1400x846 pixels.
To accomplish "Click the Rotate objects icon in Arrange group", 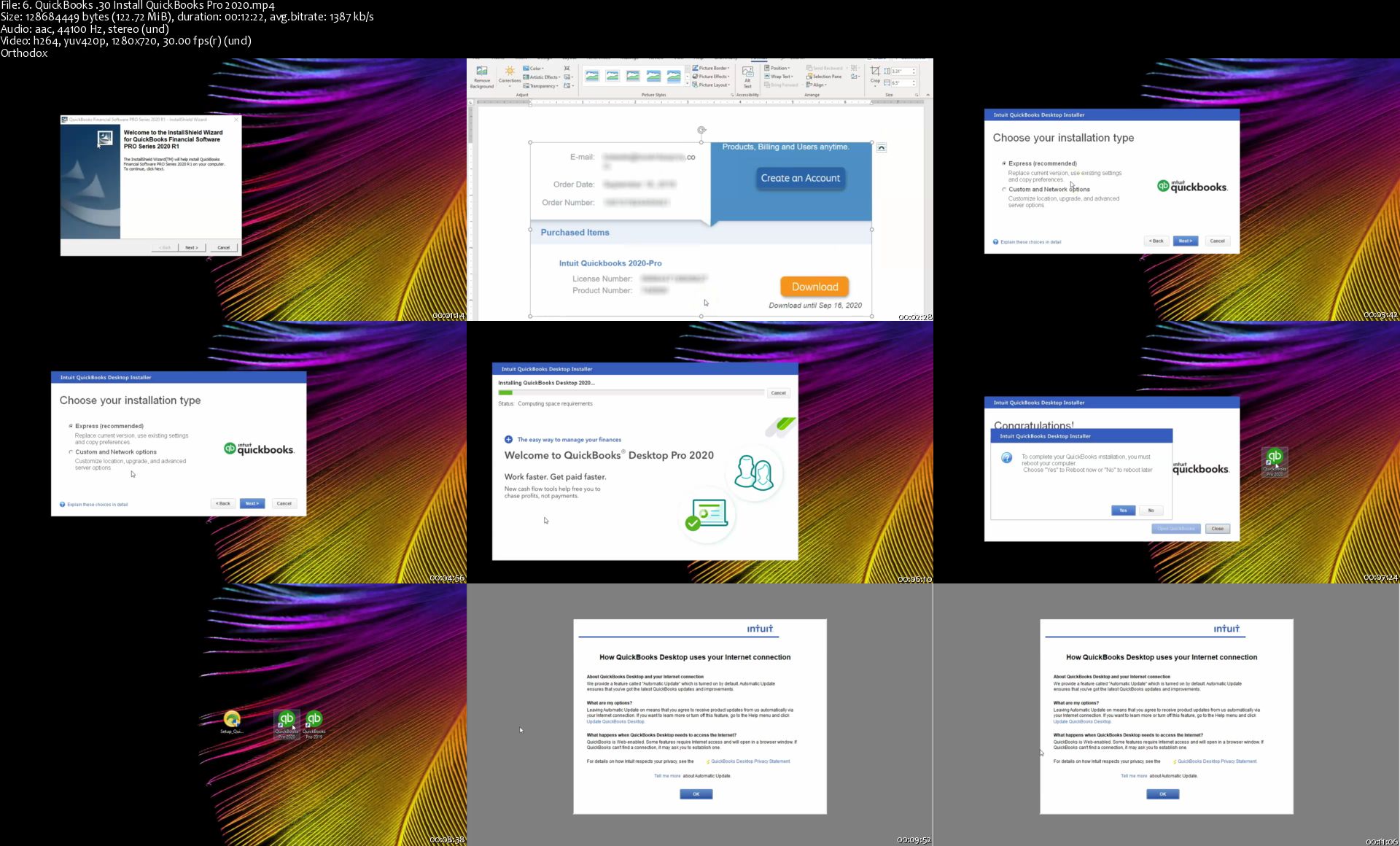I will pos(855,77).
